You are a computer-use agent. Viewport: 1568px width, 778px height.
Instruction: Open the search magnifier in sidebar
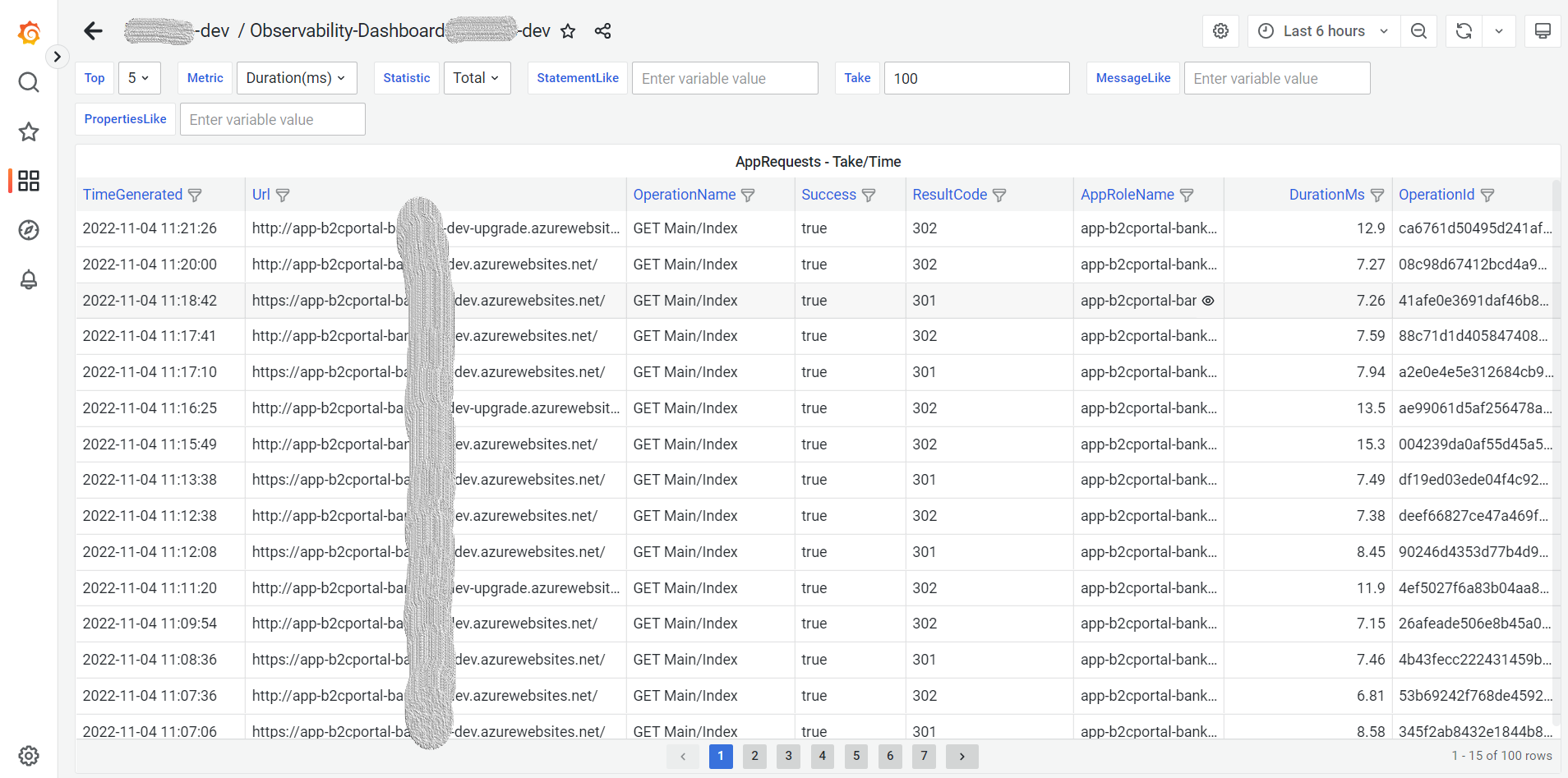pos(29,82)
